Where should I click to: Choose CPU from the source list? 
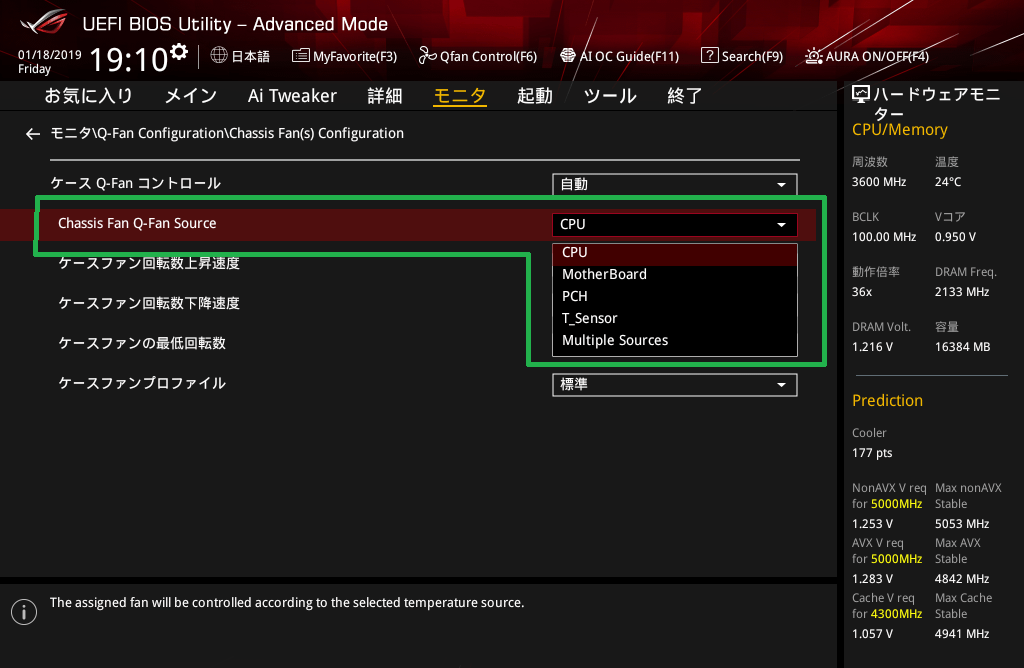675,253
